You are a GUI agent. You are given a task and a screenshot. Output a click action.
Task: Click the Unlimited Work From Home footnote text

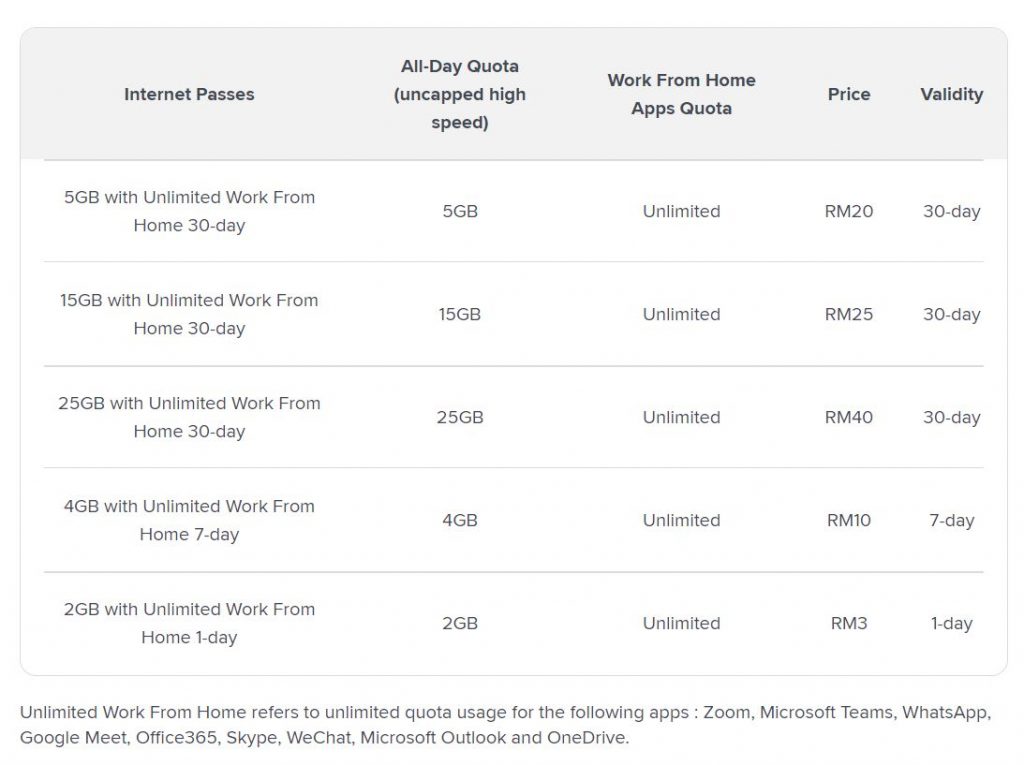(504, 725)
